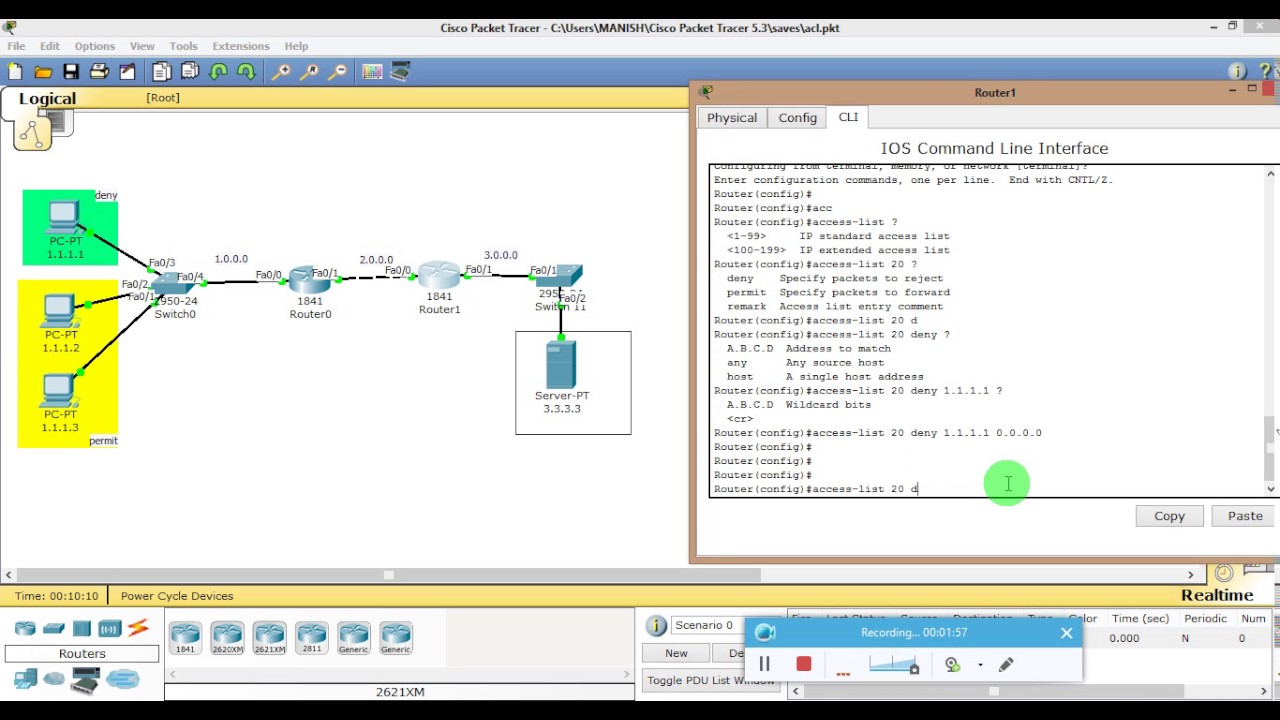The width and height of the screenshot is (1280, 720).
Task: Undo the last action using the green arrow
Action: (218, 72)
